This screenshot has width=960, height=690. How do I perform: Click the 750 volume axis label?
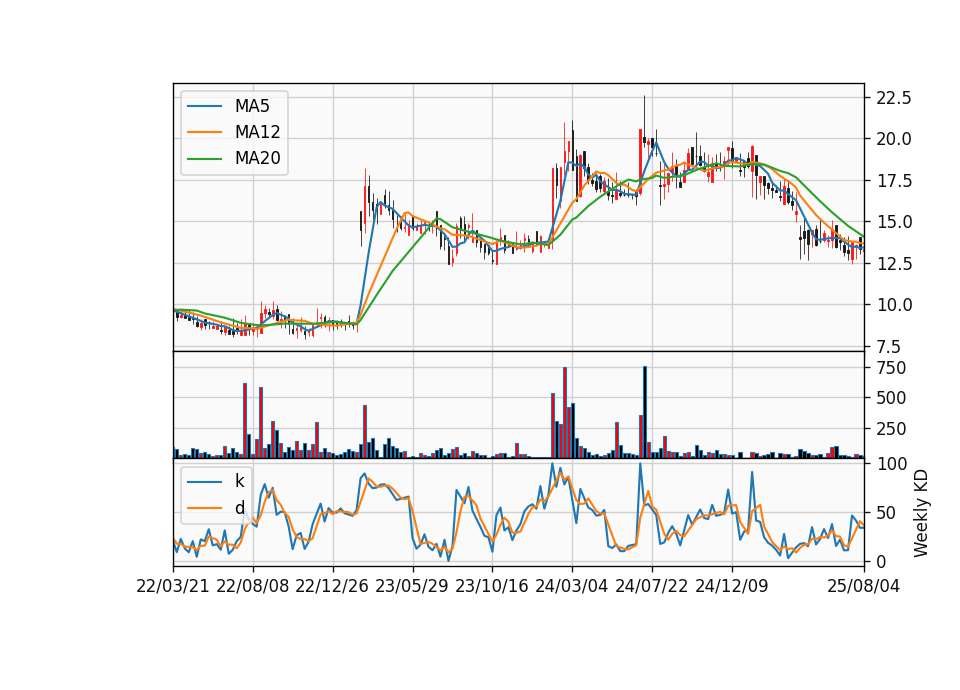[891, 368]
